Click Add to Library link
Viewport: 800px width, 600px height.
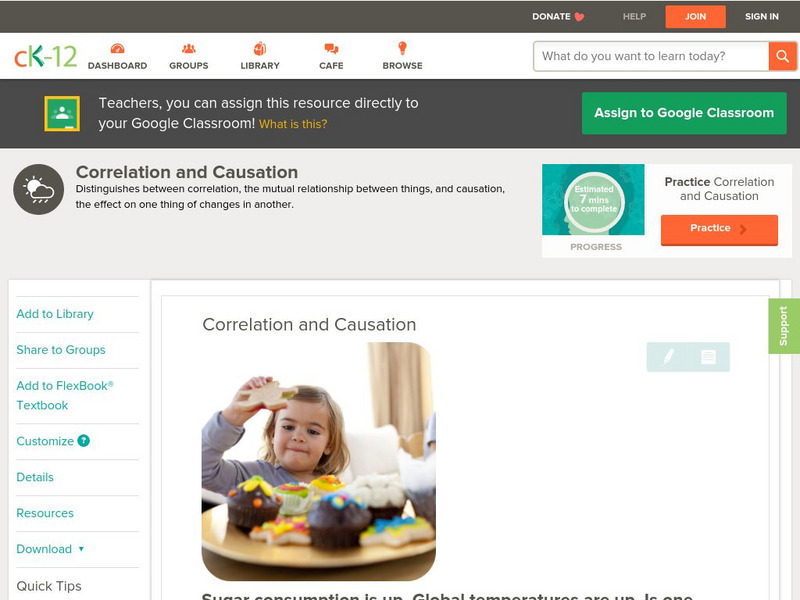pyautogui.click(x=55, y=314)
